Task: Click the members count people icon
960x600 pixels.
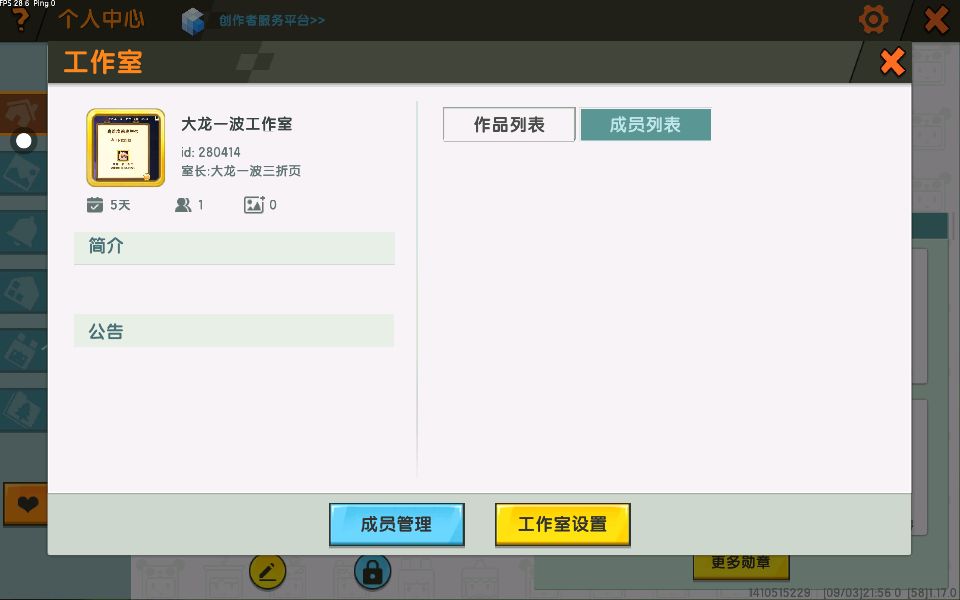Action: 183,205
